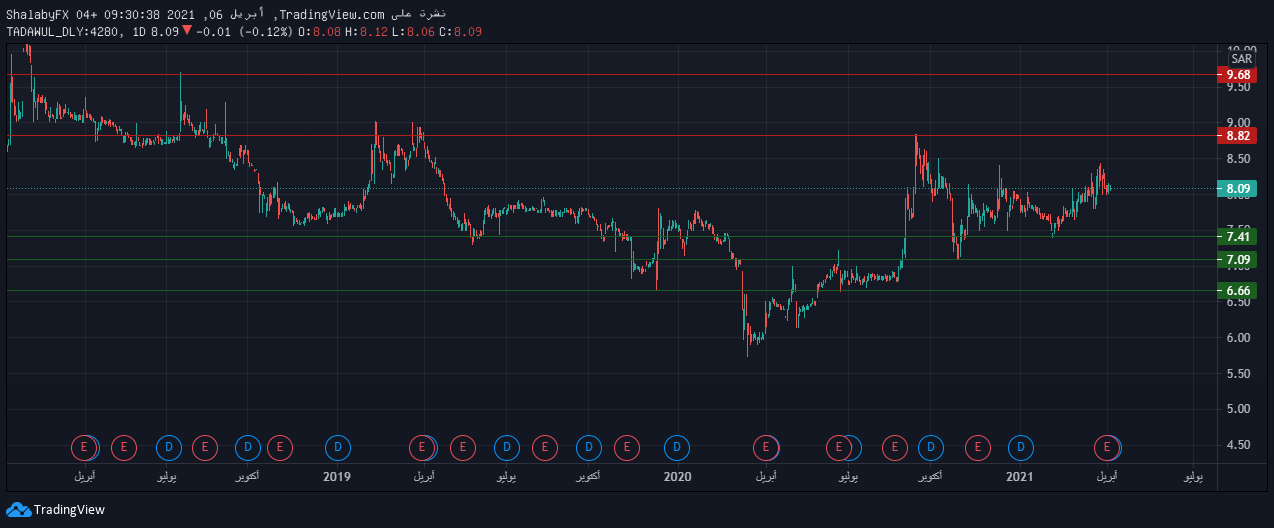Click the earnings E marker above April 2019

coord(423,447)
